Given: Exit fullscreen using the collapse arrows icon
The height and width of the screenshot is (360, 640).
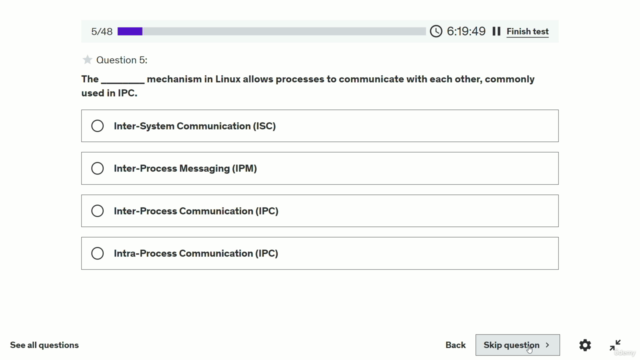Looking at the screenshot, I should click(615, 345).
